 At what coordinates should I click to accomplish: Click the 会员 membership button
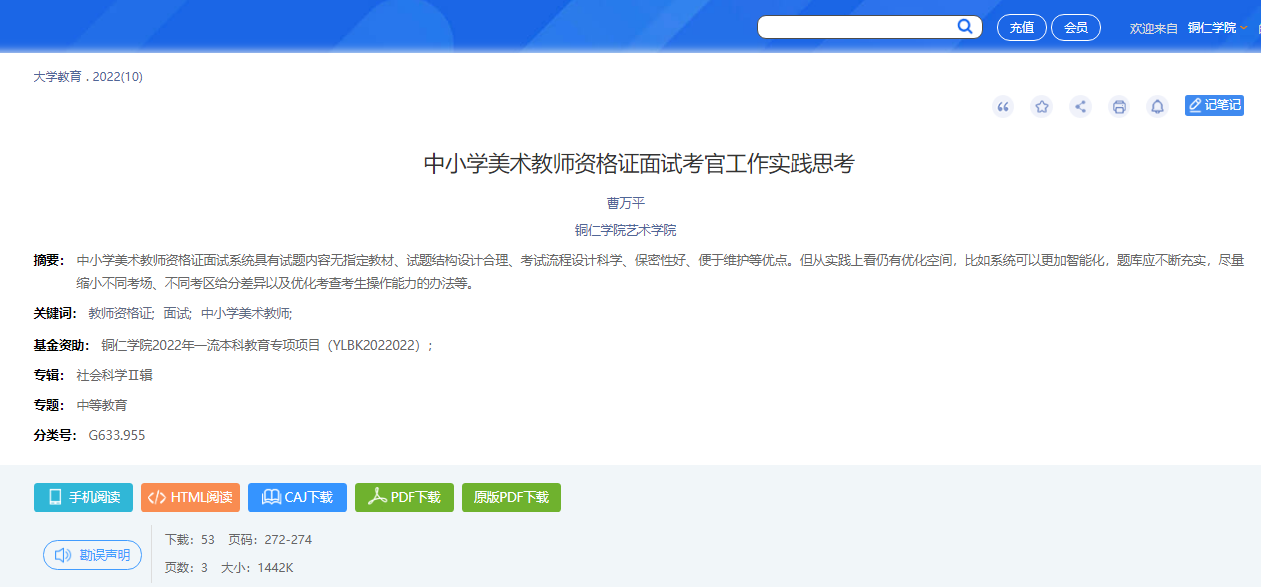coord(1075,28)
